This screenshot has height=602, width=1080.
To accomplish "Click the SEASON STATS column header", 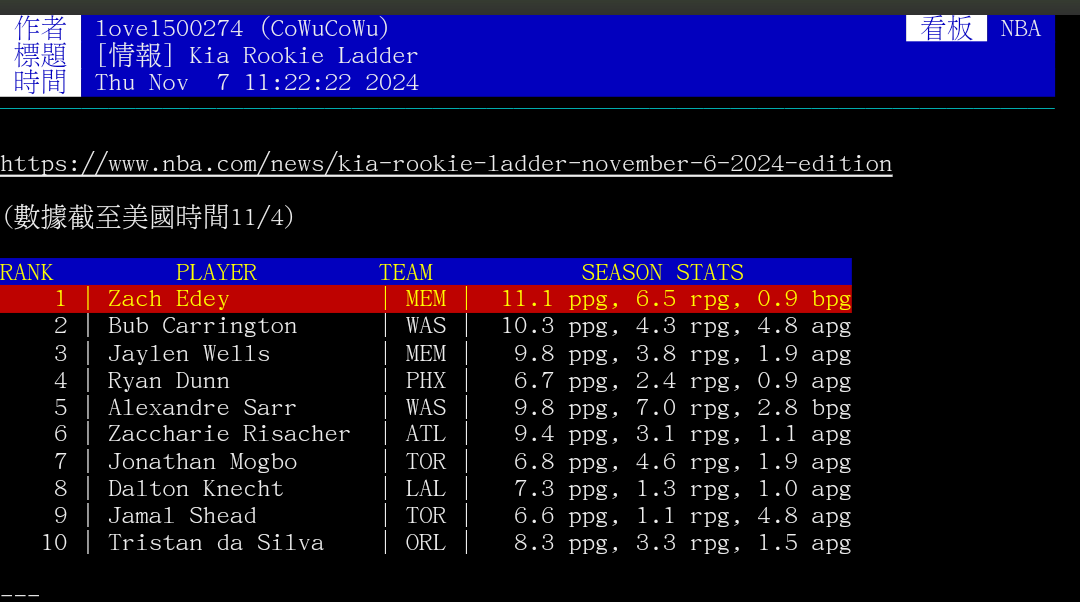I will 662,272.
